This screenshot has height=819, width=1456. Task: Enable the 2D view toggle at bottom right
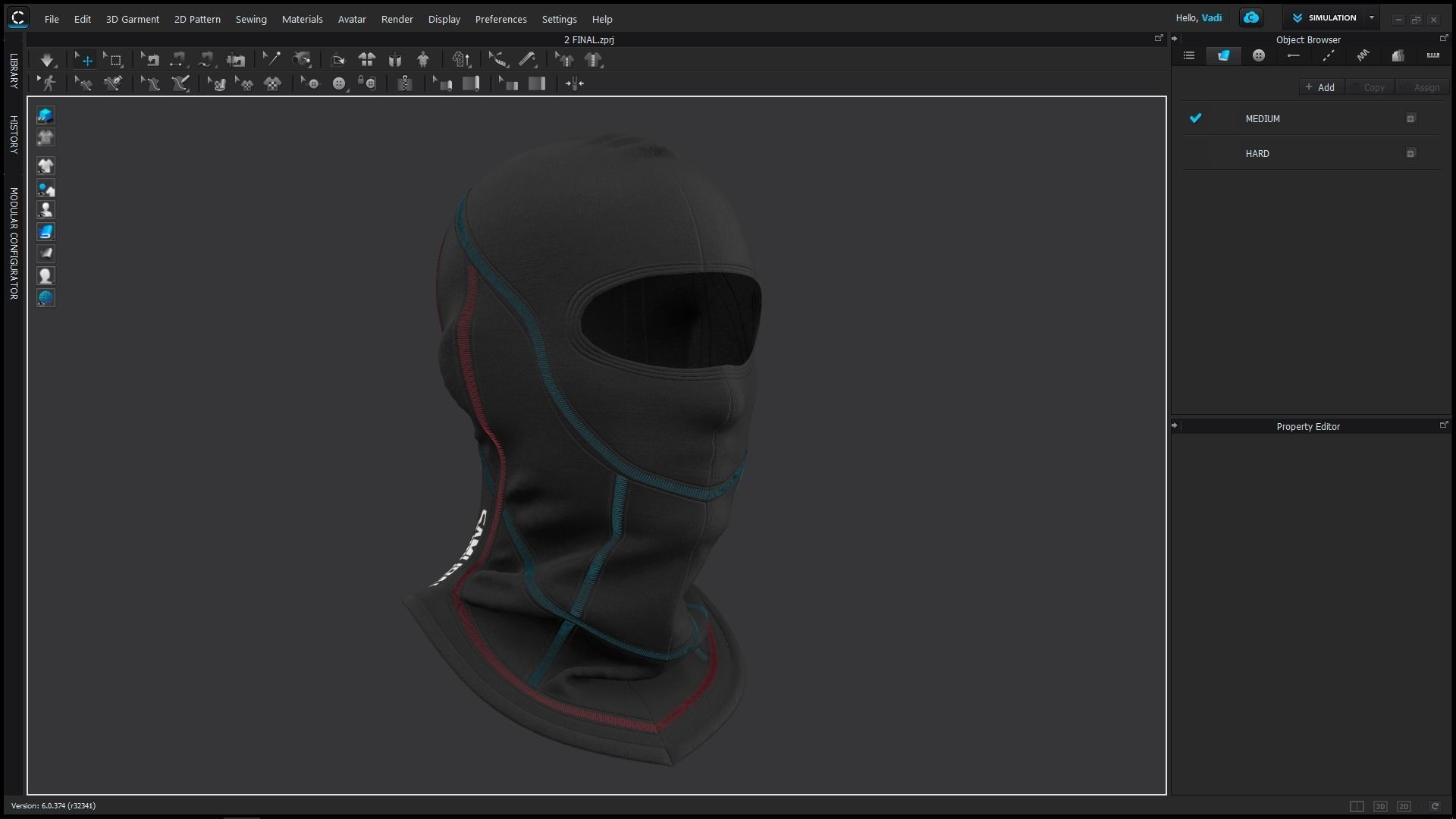click(x=1404, y=807)
